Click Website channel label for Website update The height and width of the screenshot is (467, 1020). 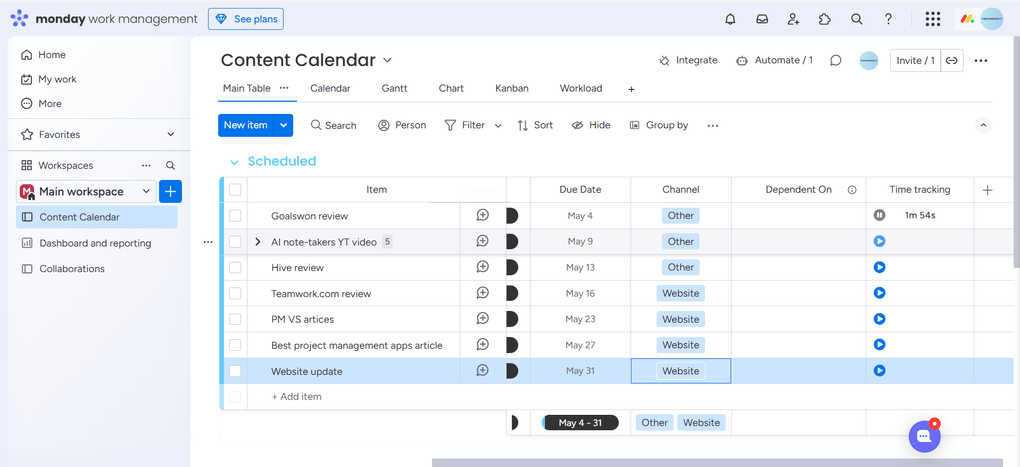tap(680, 371)
